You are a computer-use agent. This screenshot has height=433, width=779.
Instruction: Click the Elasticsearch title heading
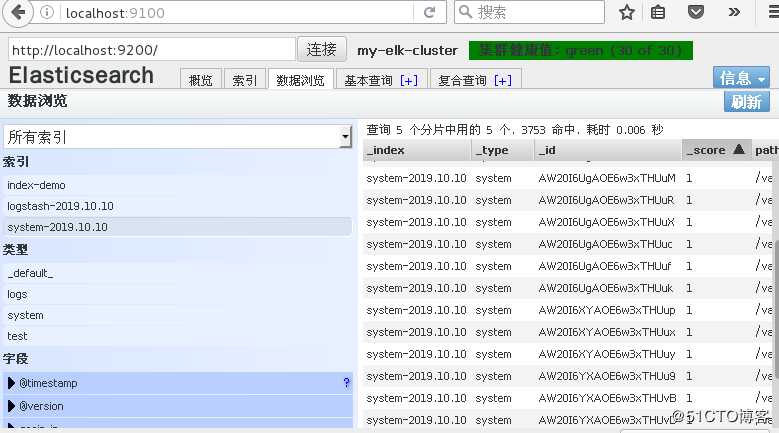(81, 75)
